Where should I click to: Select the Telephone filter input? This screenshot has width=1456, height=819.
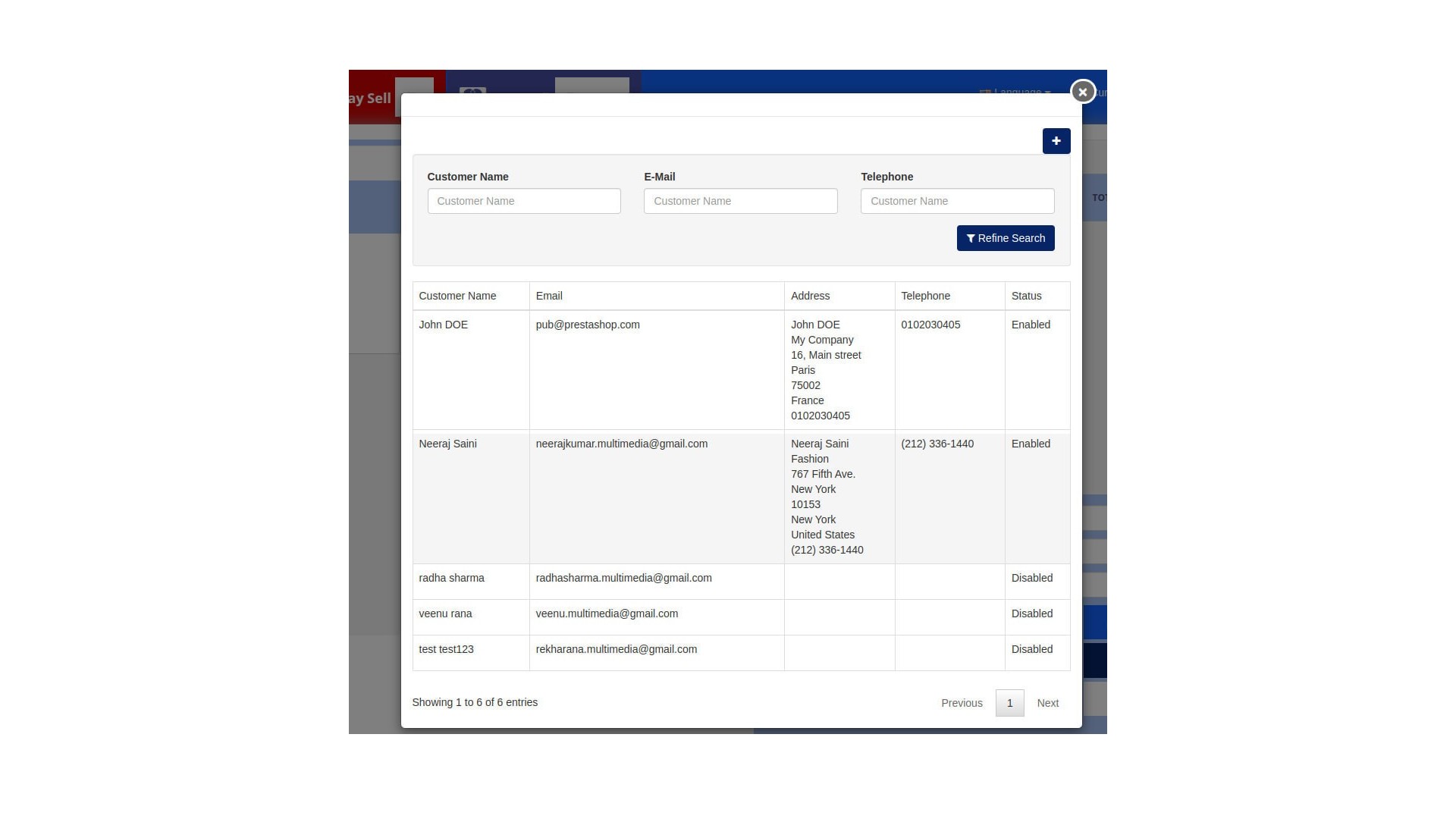(x=957, y=201)
